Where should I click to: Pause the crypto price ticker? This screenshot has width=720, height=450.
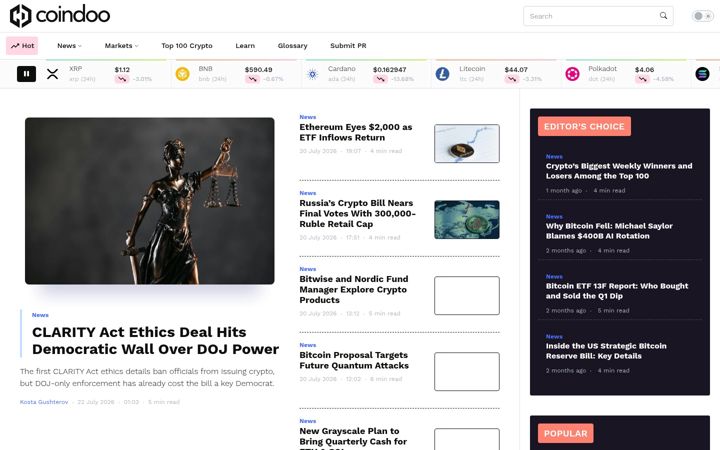click(27, 73)
